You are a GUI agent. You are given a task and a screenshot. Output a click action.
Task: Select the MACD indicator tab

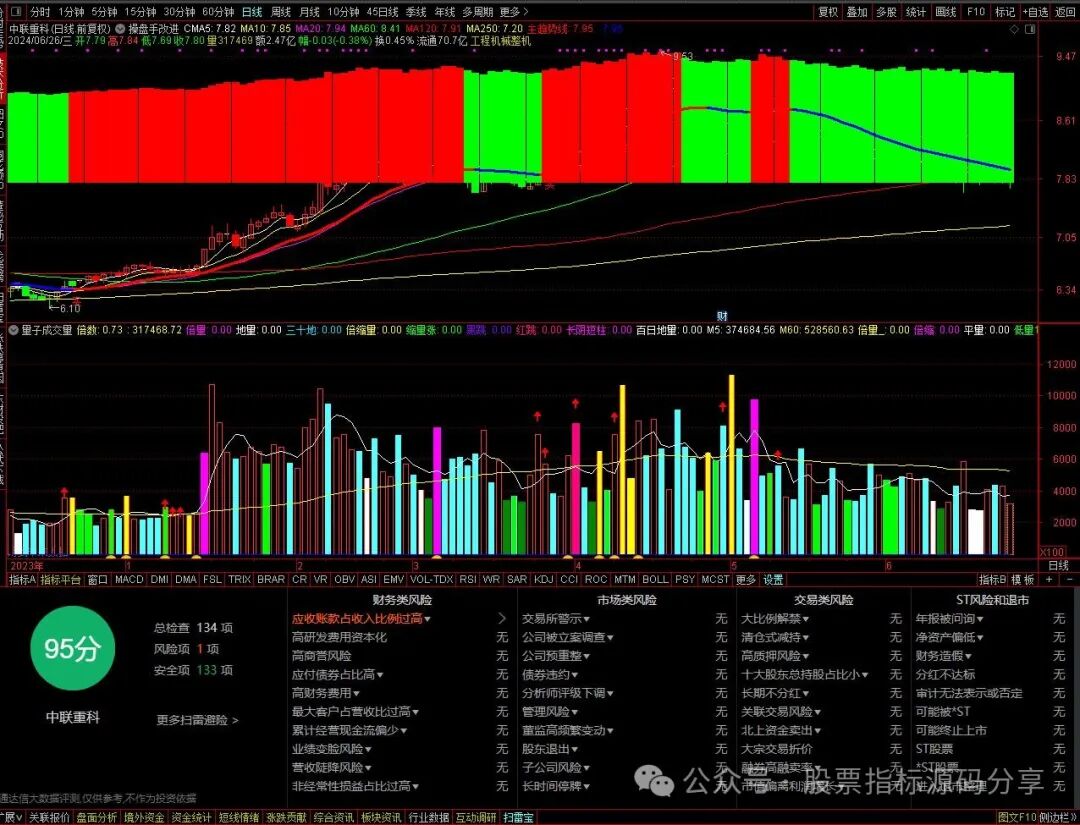pyautogui.click(x=129, y=580)
